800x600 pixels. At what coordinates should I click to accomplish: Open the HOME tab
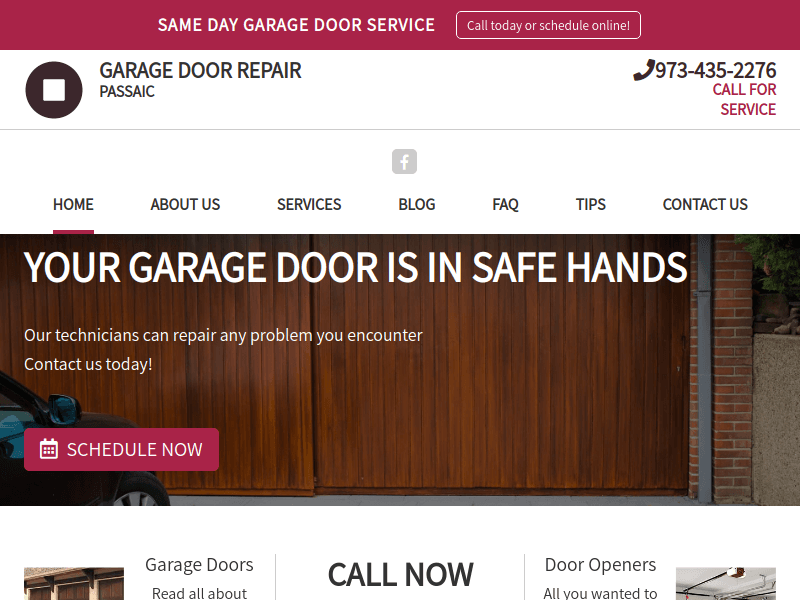click(x=73, y=204)
